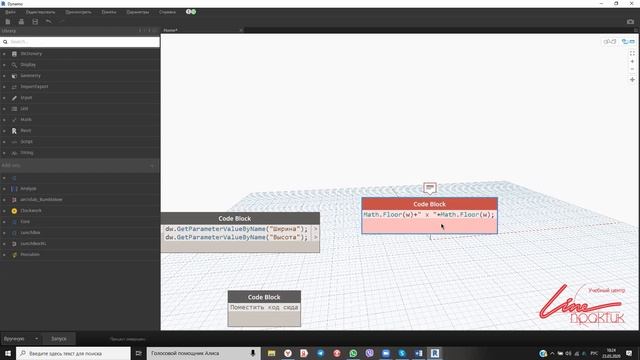The width and height of the screenshot is (640, 360).
Task: Click the String category icon
Action: pos(14,153)
